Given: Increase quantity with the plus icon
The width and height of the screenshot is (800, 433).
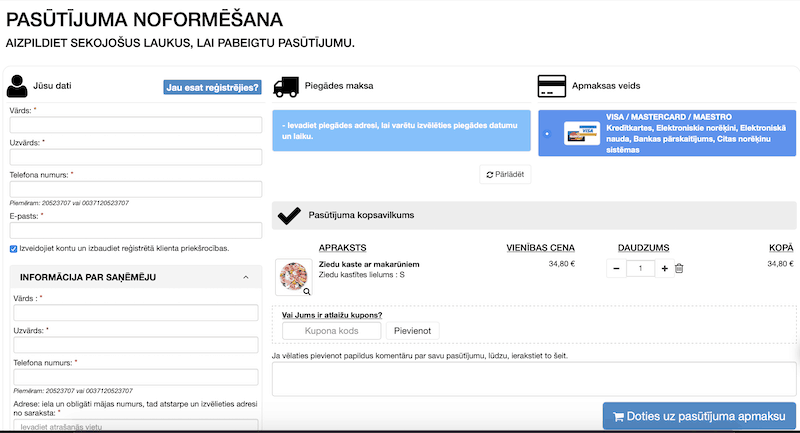Looking at the screenshot, I should [664, 268].
